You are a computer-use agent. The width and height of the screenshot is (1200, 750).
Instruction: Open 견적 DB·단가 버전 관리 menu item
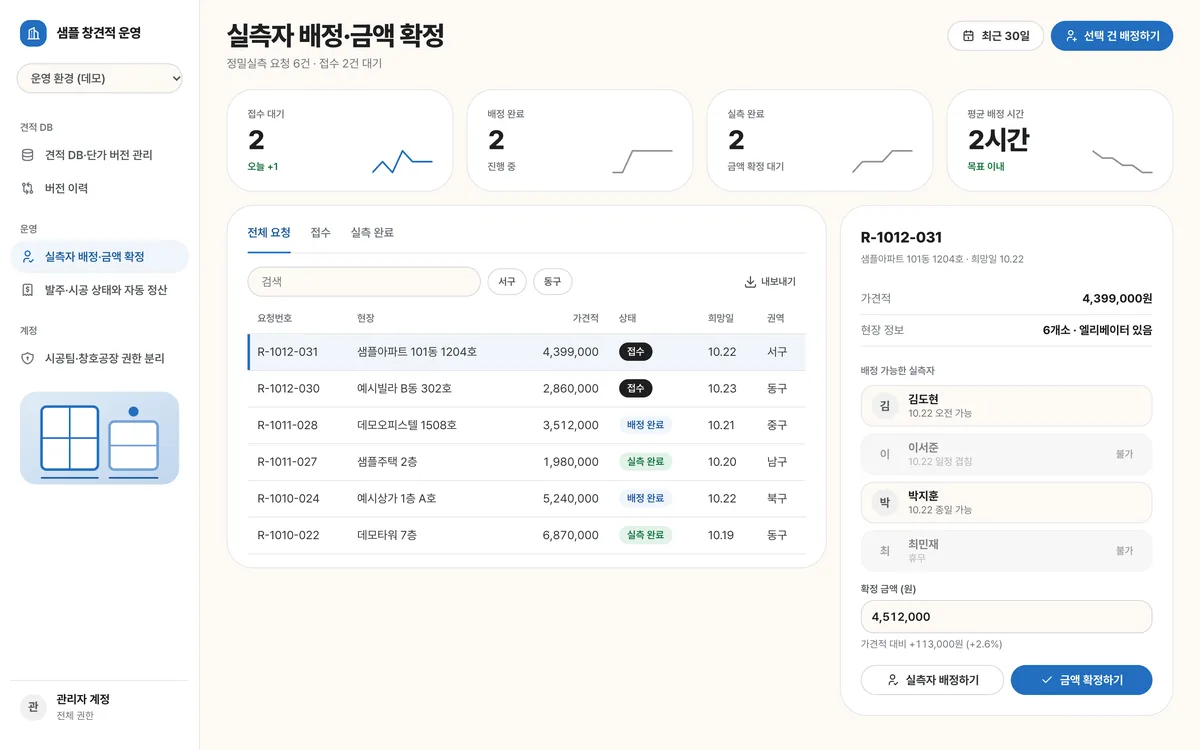(100, 155)
